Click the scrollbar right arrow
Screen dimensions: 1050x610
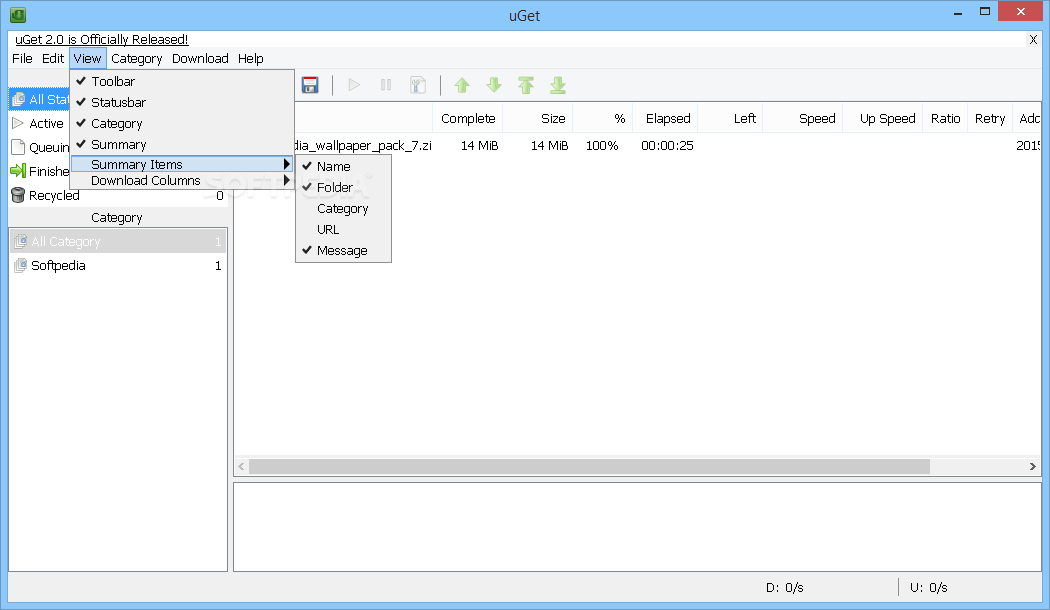[1033, 466]
